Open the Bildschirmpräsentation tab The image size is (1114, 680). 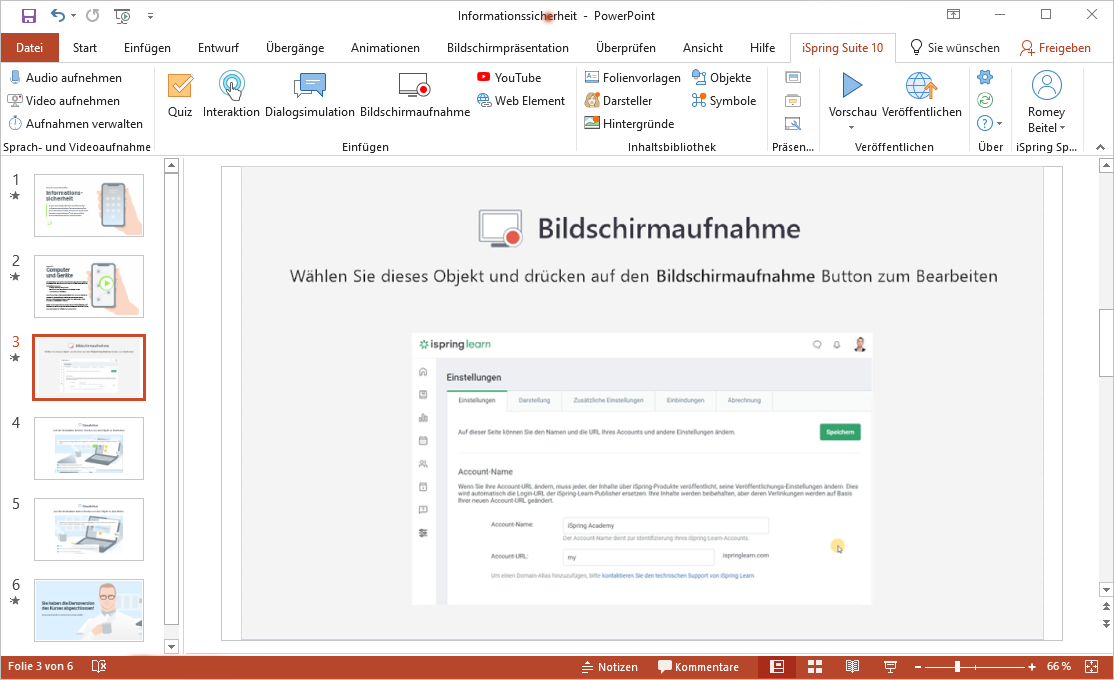pyautogui.click(x=507, y=48)
